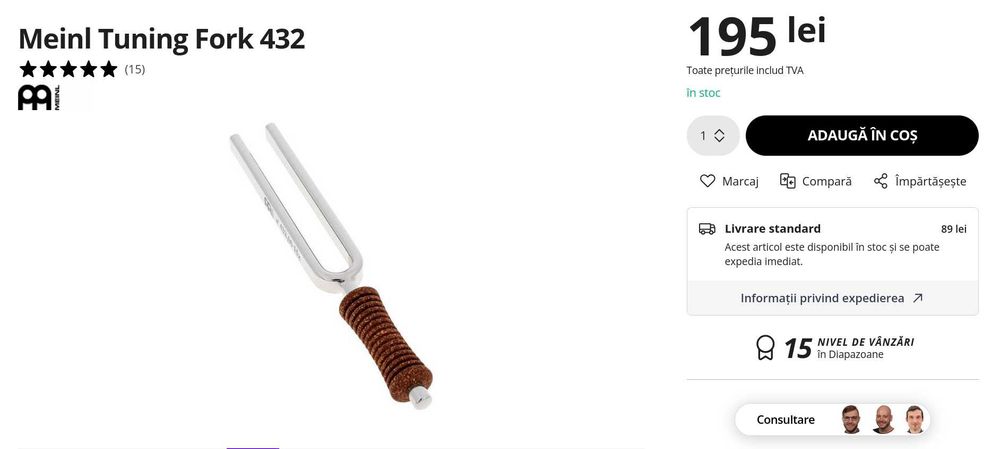The image size is (1000, 449).
Task: Click the first consultant avatar photo
Action: 851,420
